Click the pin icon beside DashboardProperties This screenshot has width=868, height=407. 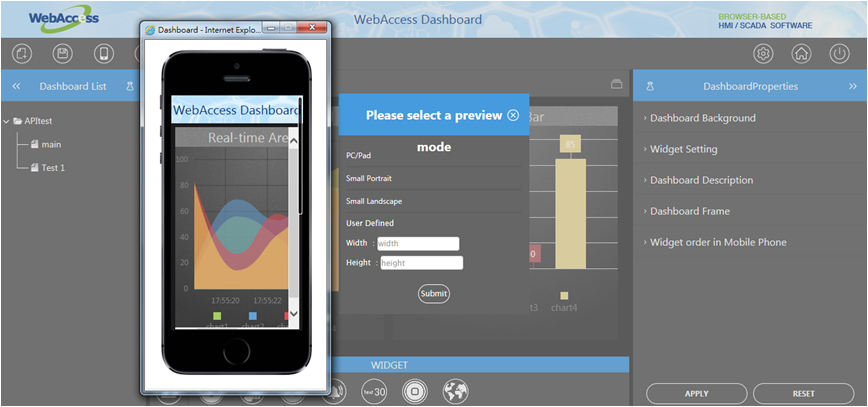click(x=650, y=86)
